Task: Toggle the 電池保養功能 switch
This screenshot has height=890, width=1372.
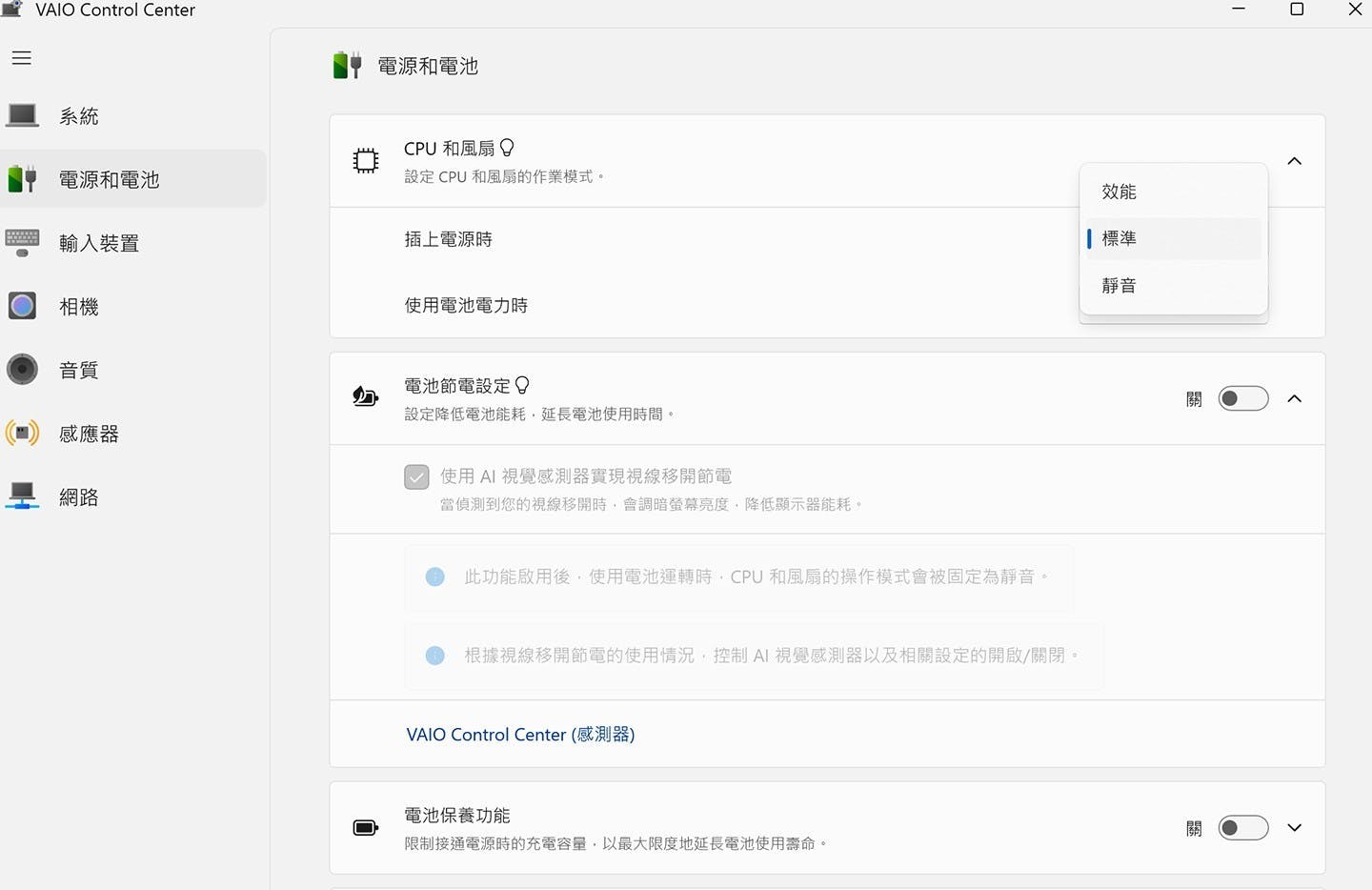Action: (1242, 827)
